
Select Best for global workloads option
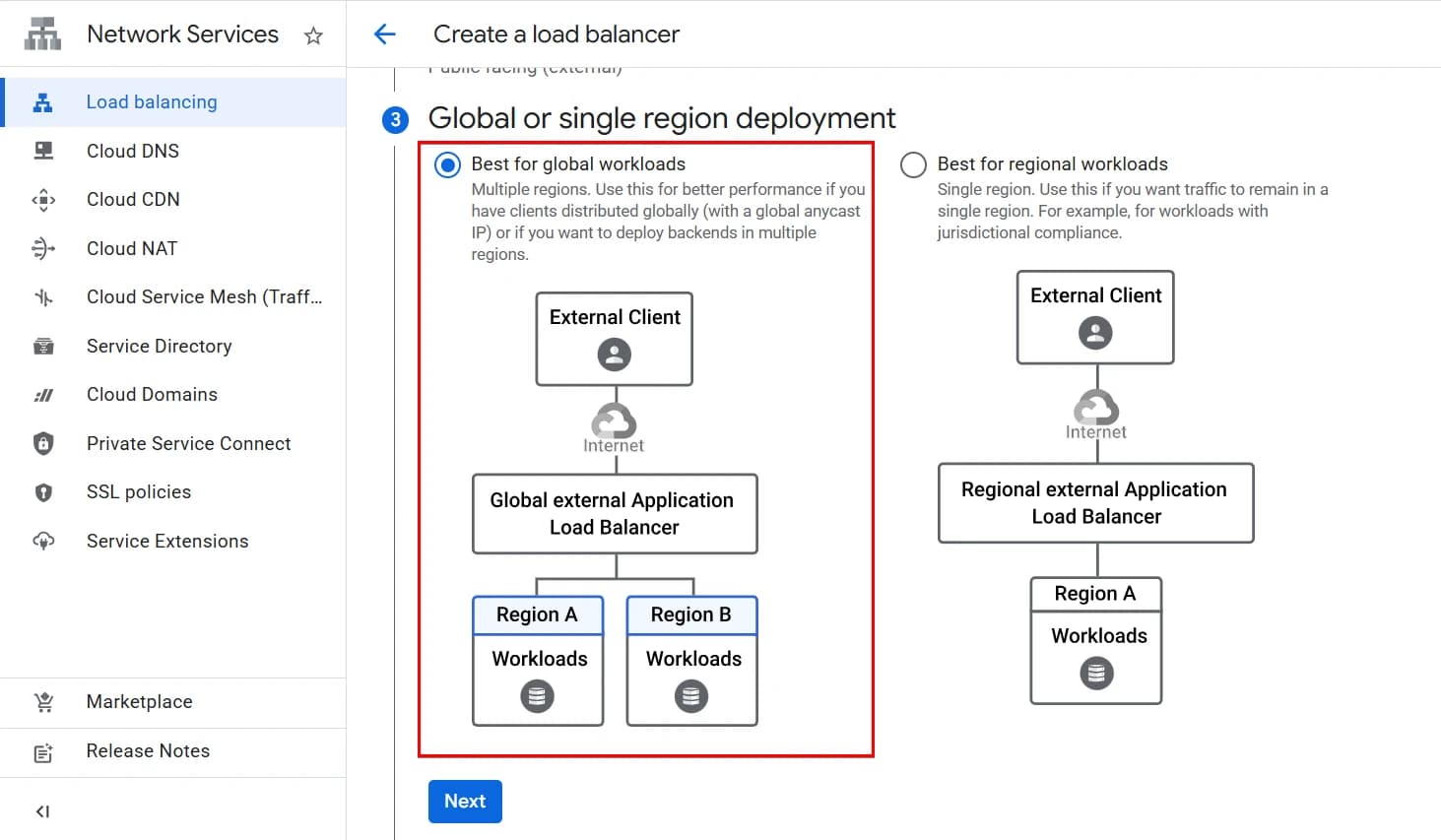click(447, 164)
